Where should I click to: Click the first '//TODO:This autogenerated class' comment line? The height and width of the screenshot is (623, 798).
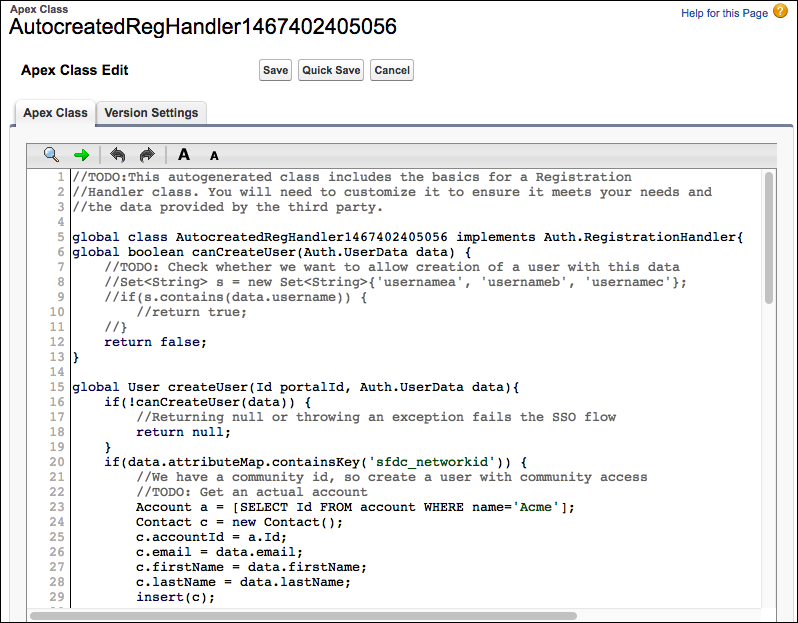point(352,177)
